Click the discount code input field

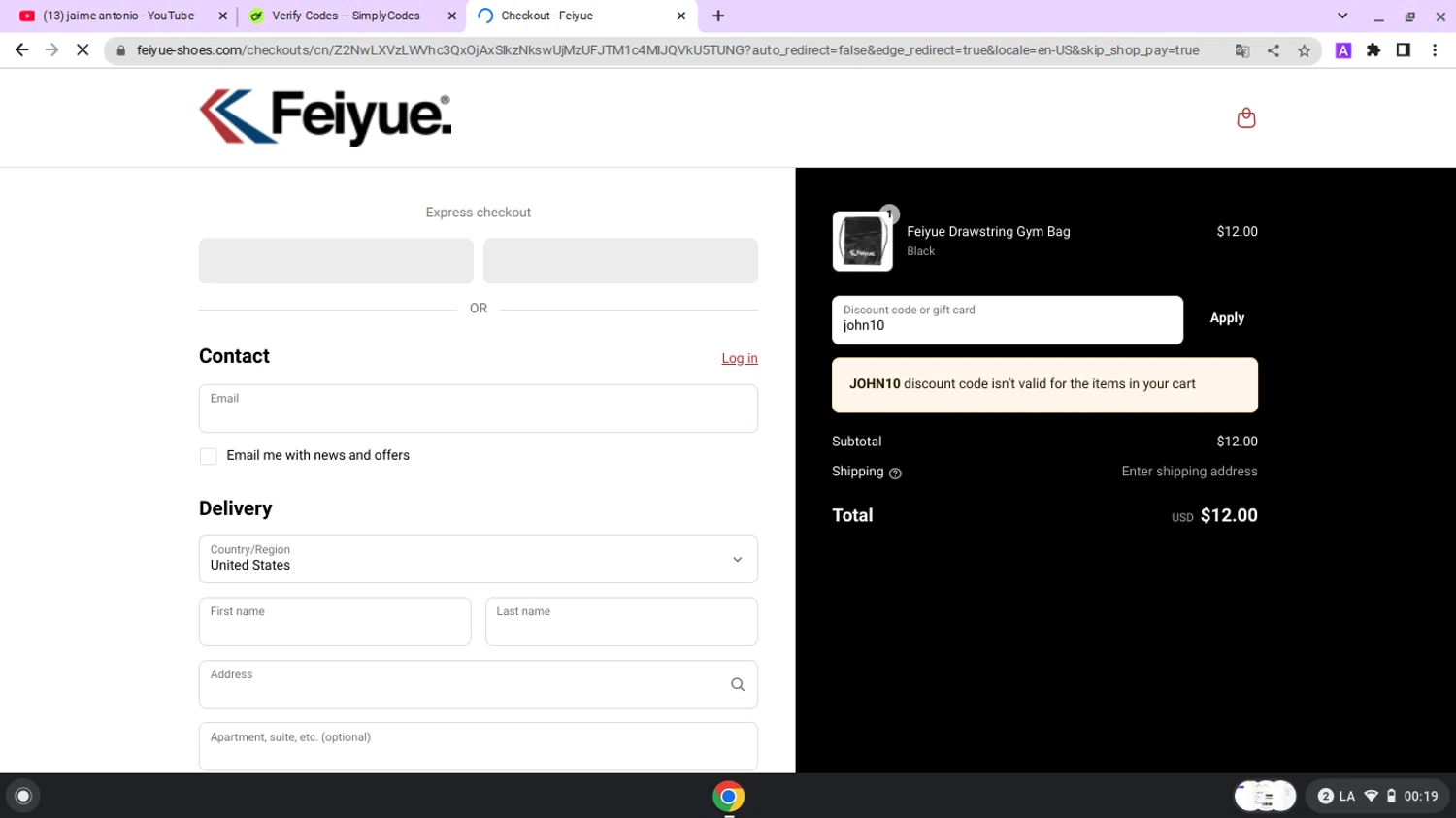point(1008,320)
